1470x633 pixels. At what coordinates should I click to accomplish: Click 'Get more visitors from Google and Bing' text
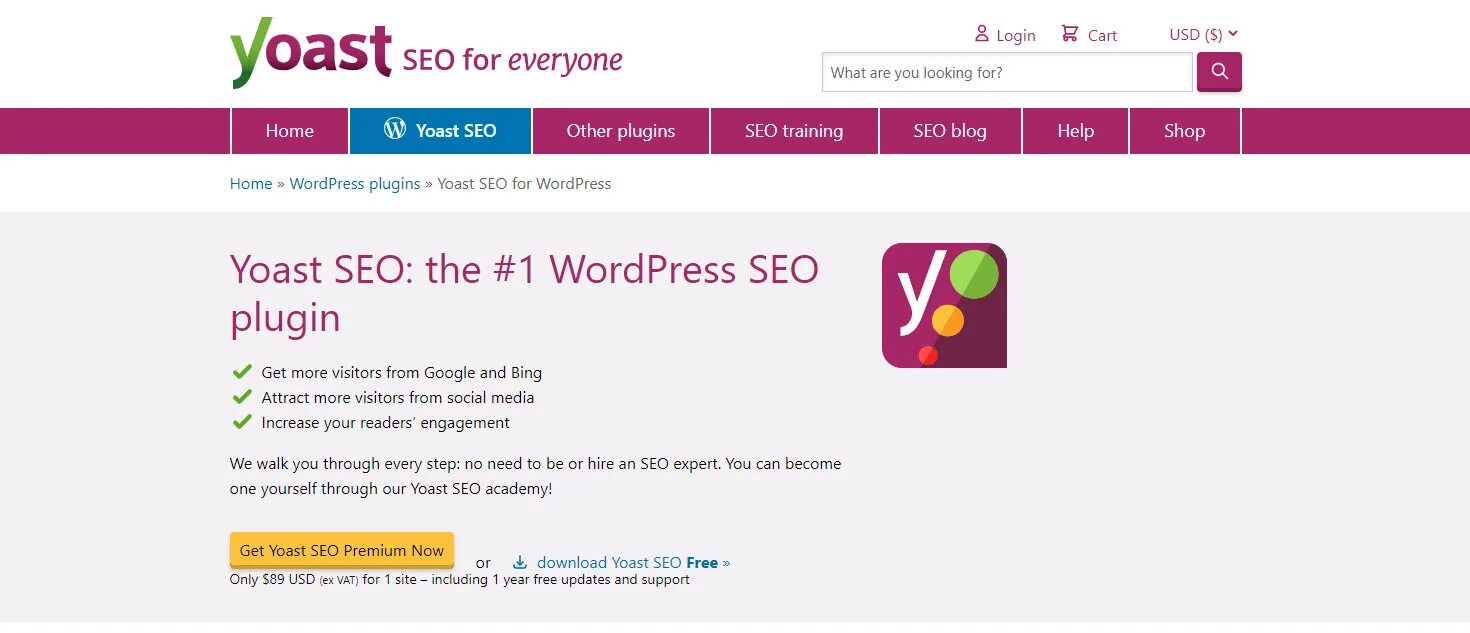[x=402, y=372]
